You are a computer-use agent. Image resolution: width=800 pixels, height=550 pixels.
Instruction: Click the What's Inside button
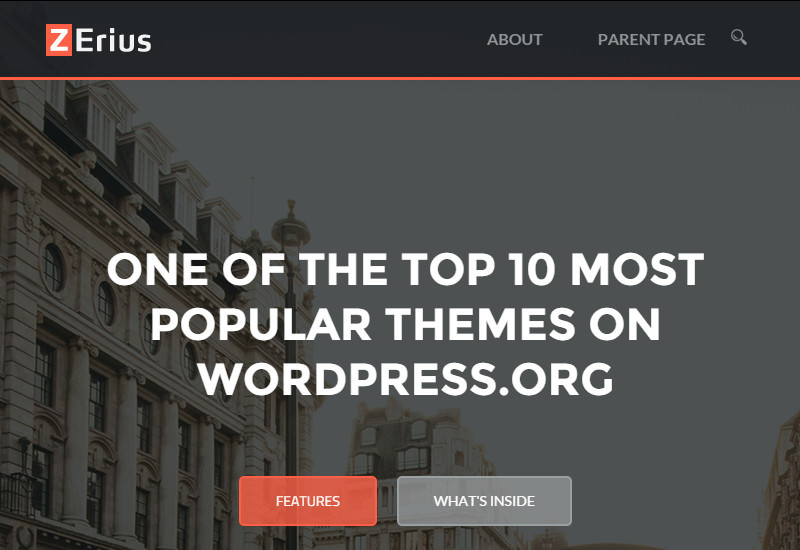coord(484,501)
